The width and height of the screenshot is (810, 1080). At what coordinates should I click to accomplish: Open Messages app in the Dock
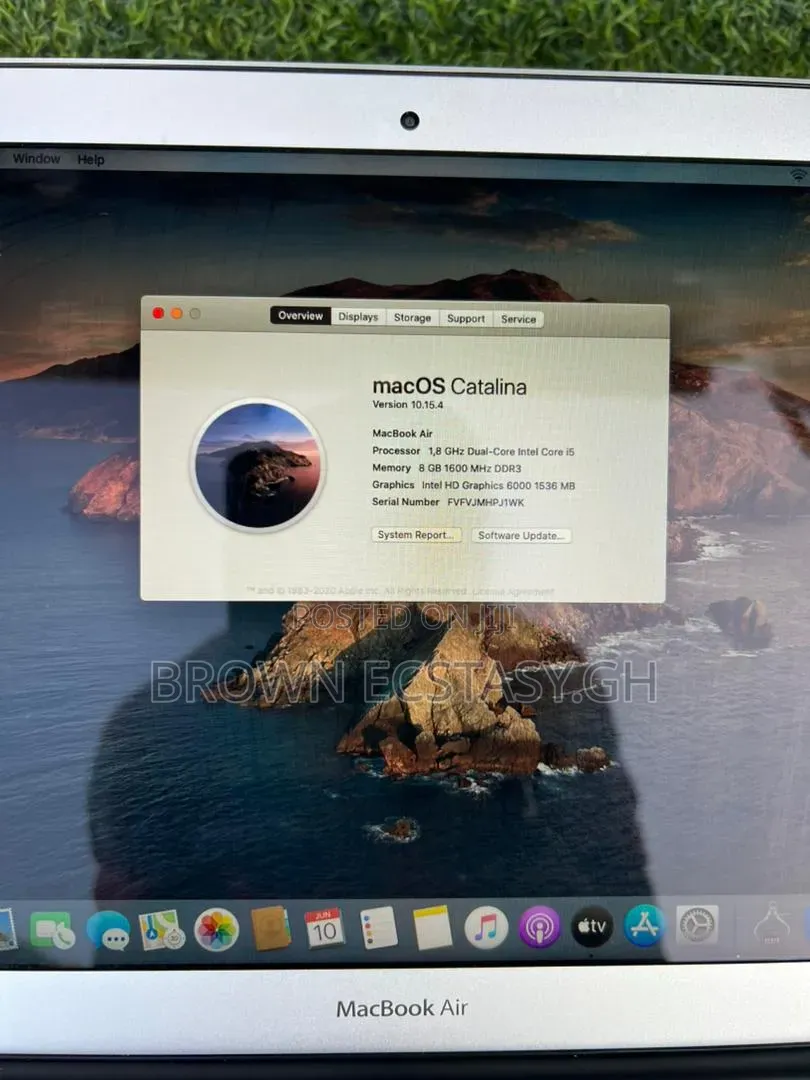pyautogui.click(x=108, y=931)
